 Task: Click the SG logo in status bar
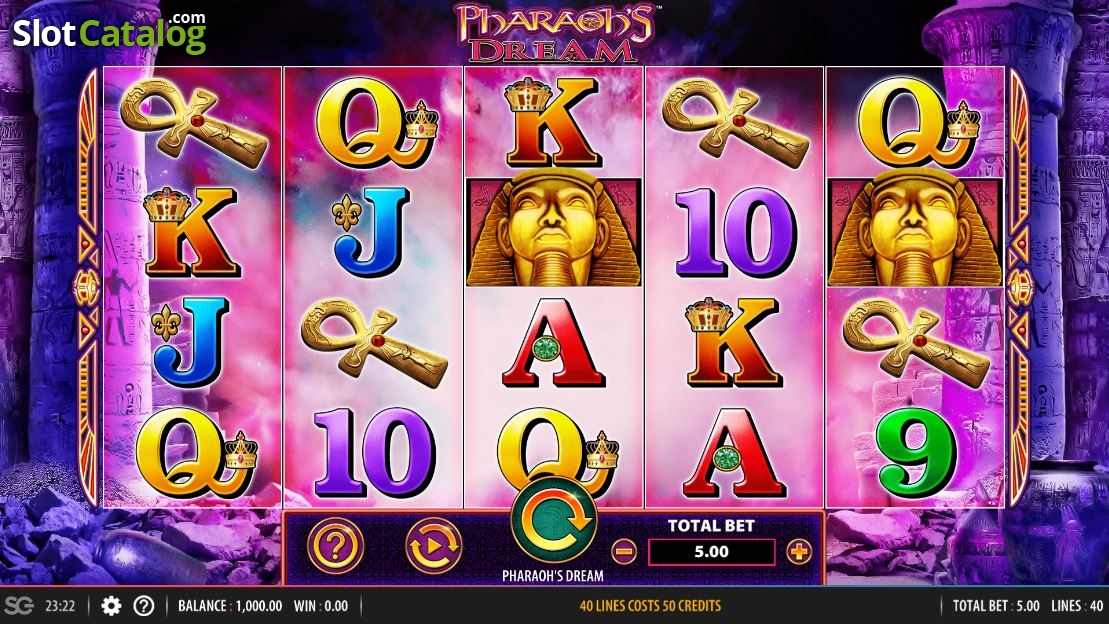pyautogui.click(x=19, y=606)
